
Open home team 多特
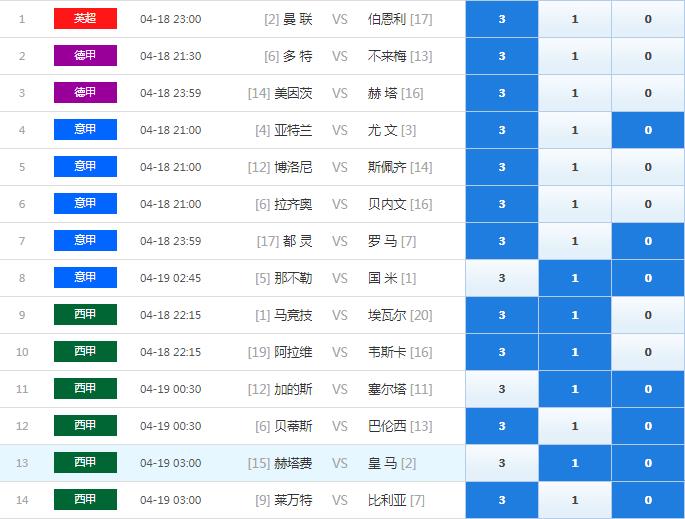point(298,56)
